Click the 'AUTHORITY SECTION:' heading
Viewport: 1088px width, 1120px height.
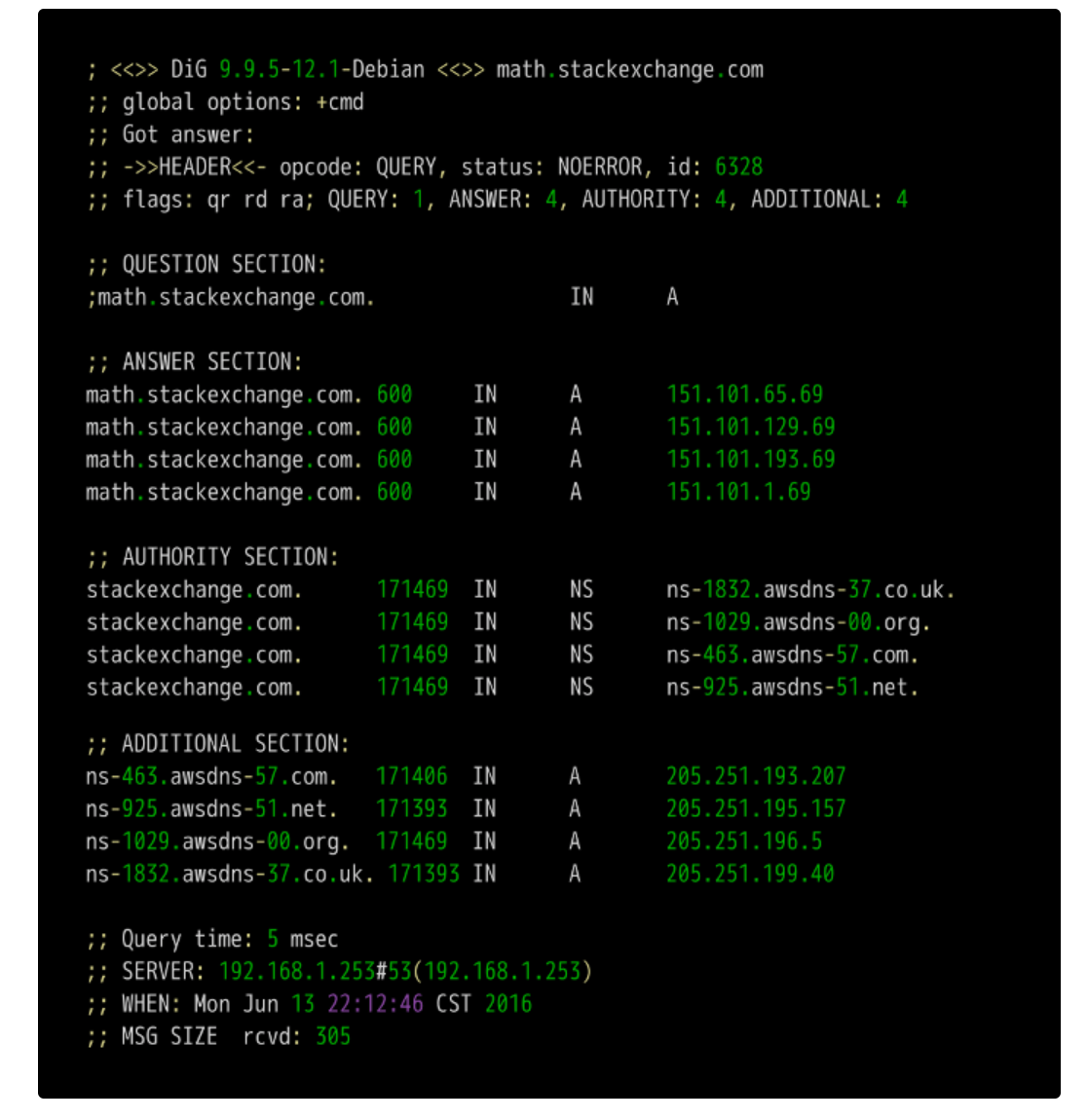213,557
